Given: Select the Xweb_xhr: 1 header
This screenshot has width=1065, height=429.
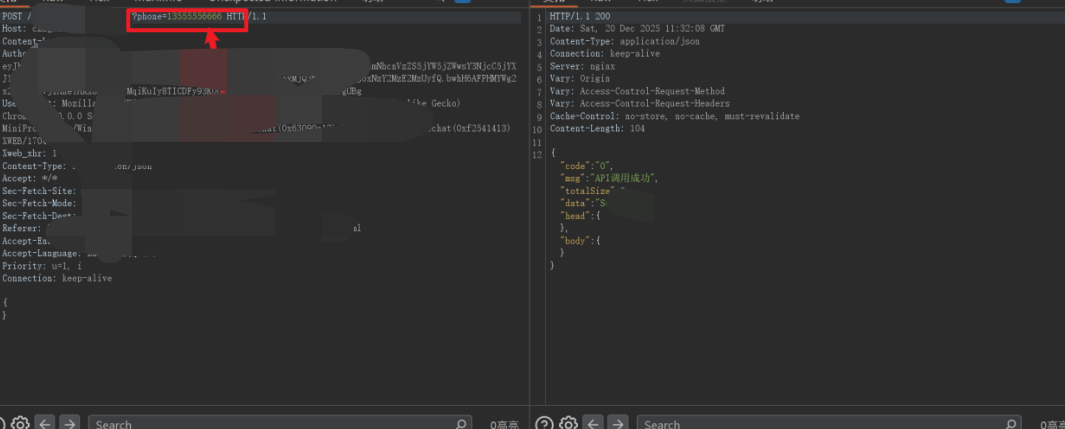Looking at the screenshot, I should click(30, 153).
